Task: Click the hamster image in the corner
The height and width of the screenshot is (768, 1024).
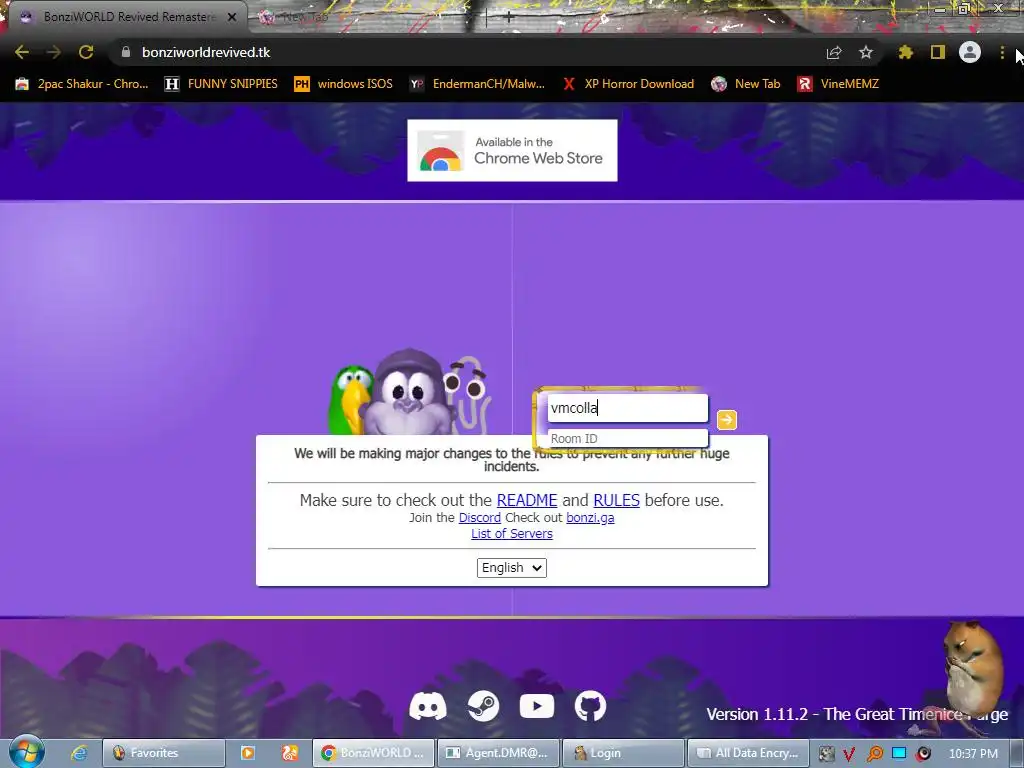Action: point(972,667)
